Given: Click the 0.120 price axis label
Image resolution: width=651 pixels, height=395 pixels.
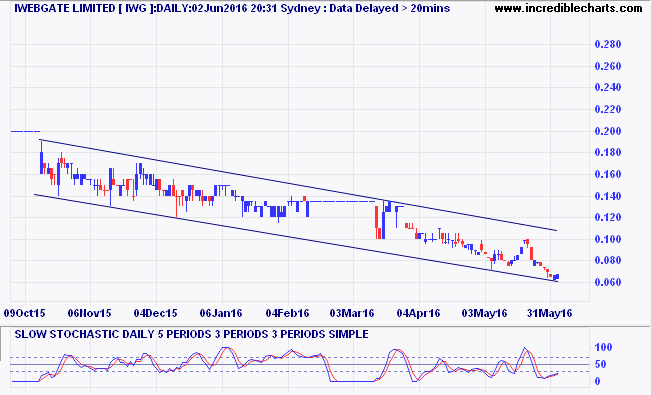Looking at the screenshot, I should tap(608, 217).
